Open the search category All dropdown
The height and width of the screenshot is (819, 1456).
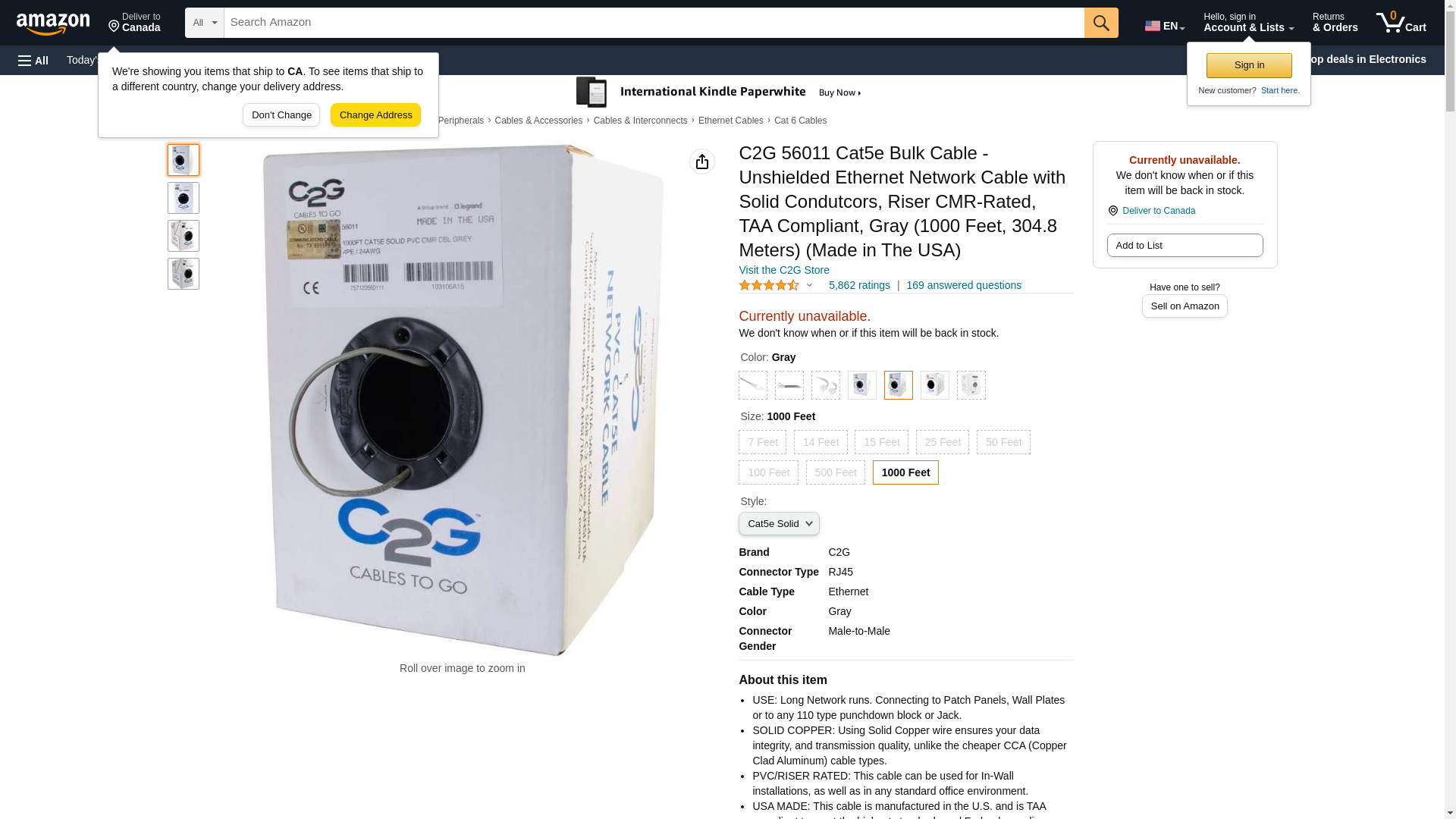[x=205, y=23]
